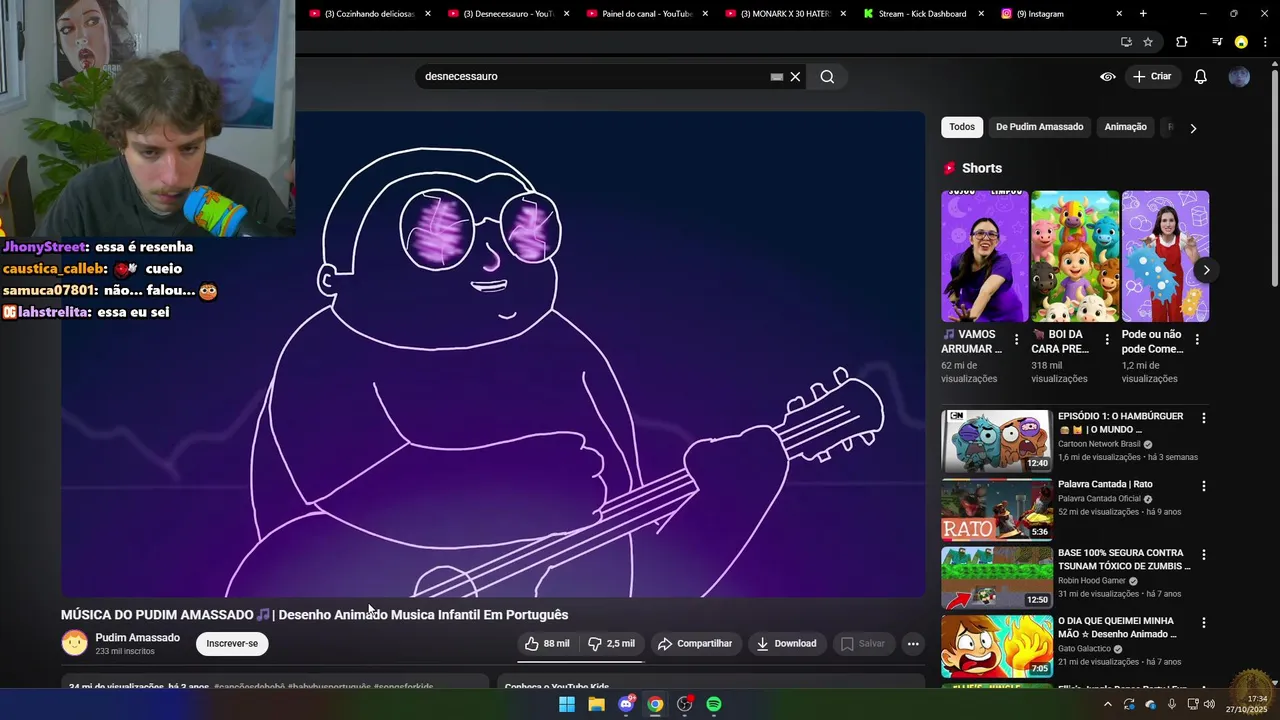Open the Pudim Amassado channel avatar
The width and height of the screenshot is (1280, 720).
coord(75,643)
